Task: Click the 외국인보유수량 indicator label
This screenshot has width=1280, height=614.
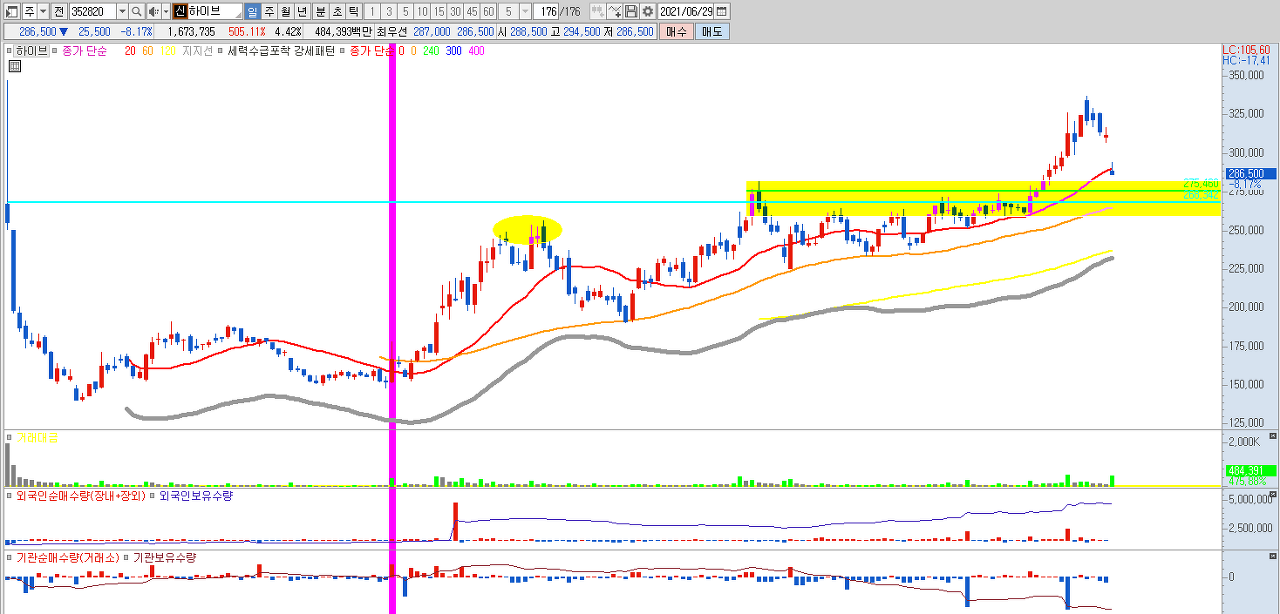Action: (195, 495)
